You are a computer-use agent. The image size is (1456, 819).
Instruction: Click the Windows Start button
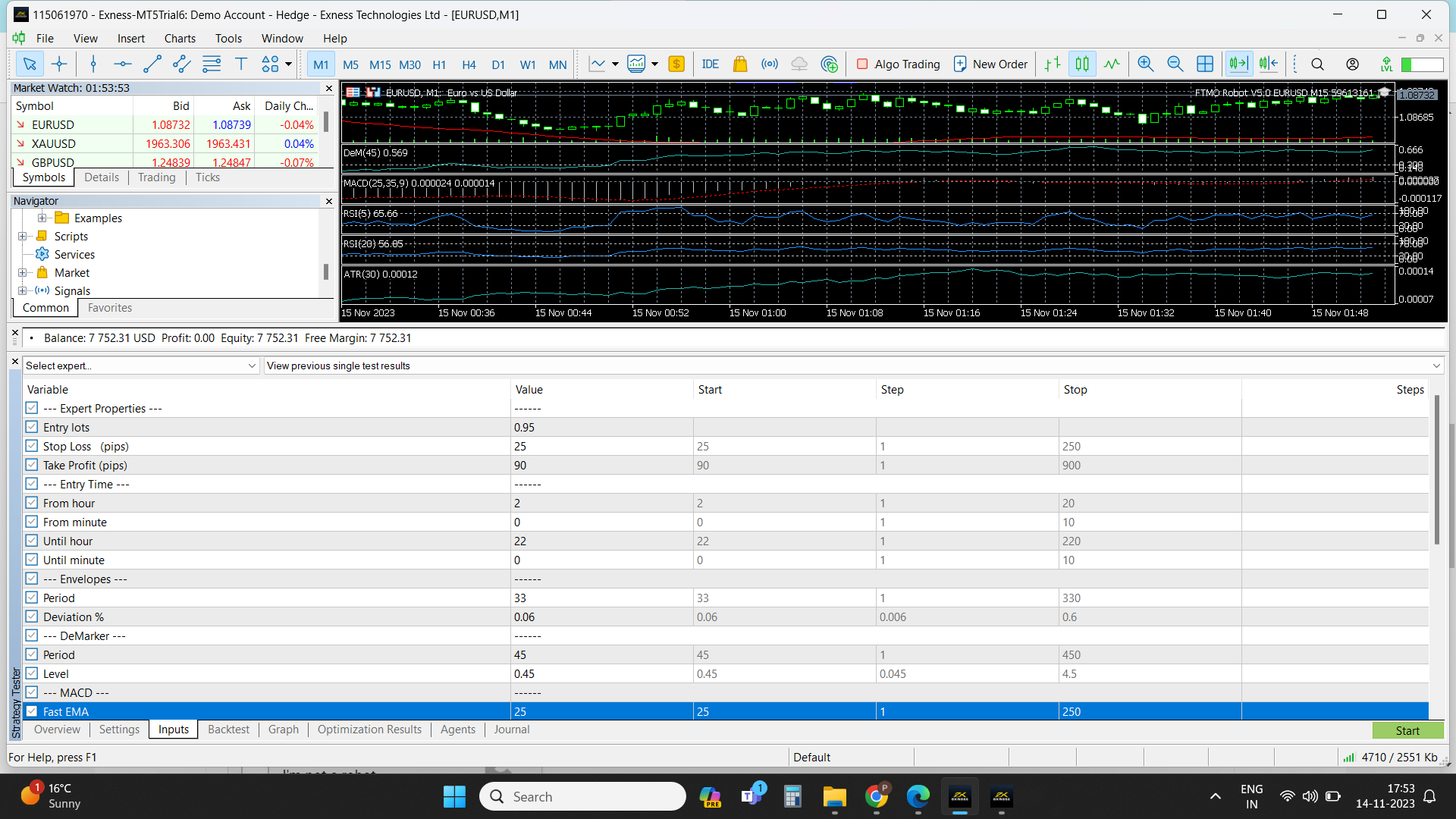tap(454, 796)
